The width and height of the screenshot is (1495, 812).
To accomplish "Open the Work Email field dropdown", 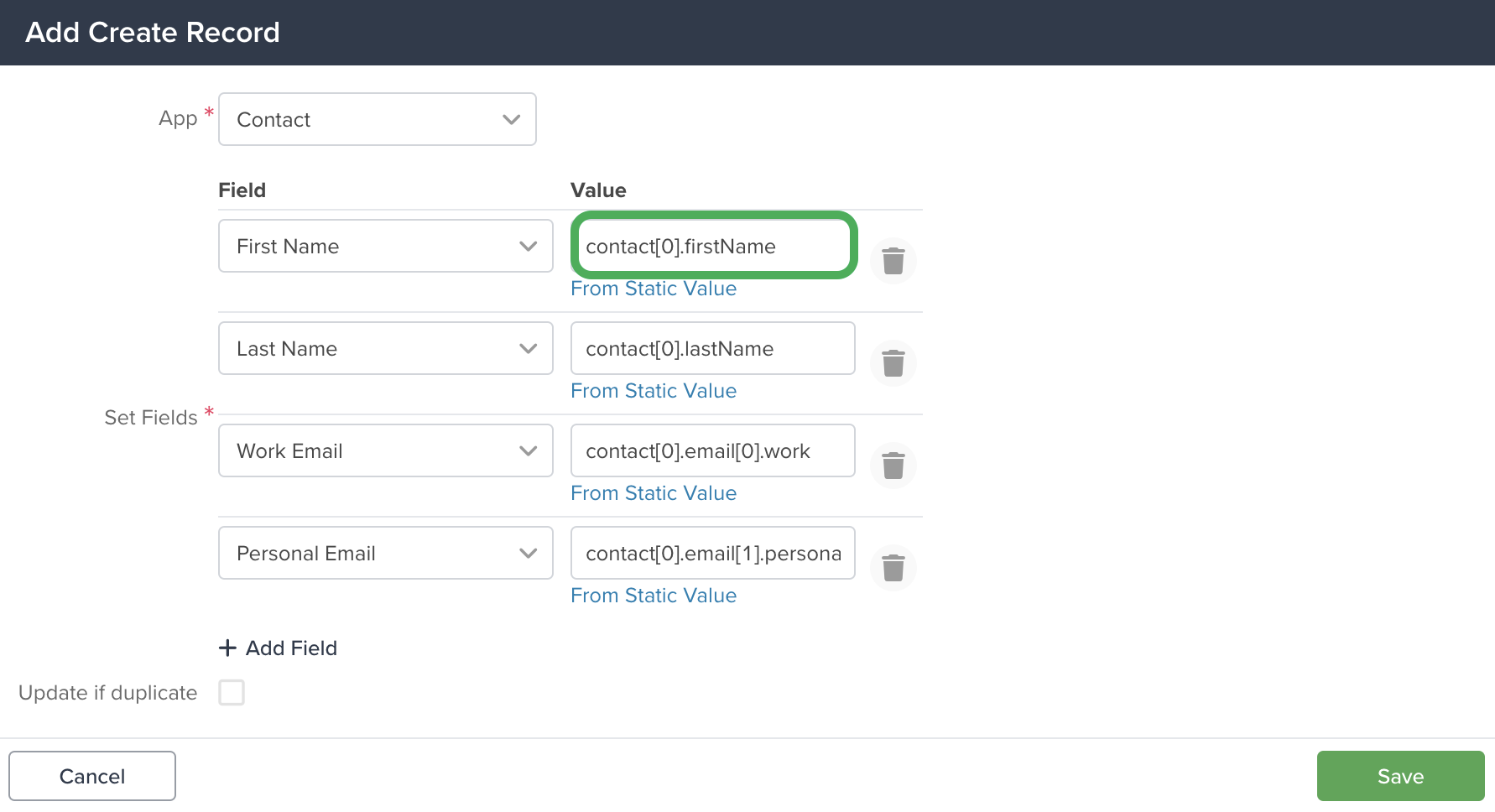I will [386, 450].
